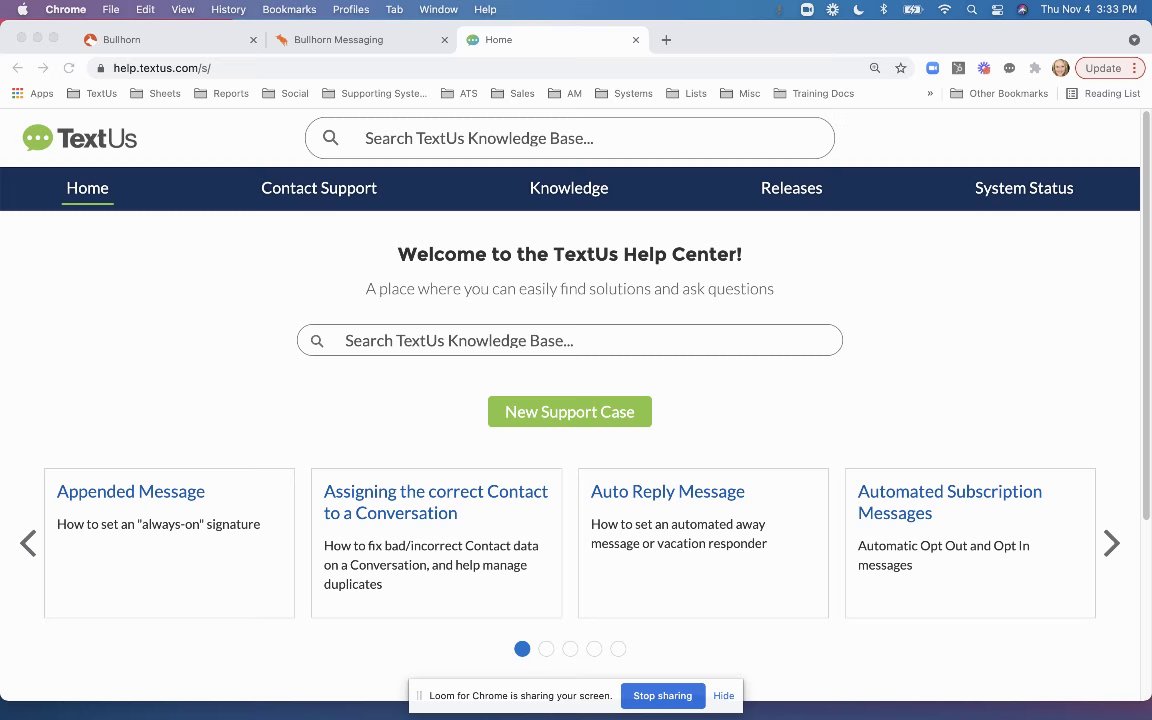Click the browser forward arrow

point(43,68)
